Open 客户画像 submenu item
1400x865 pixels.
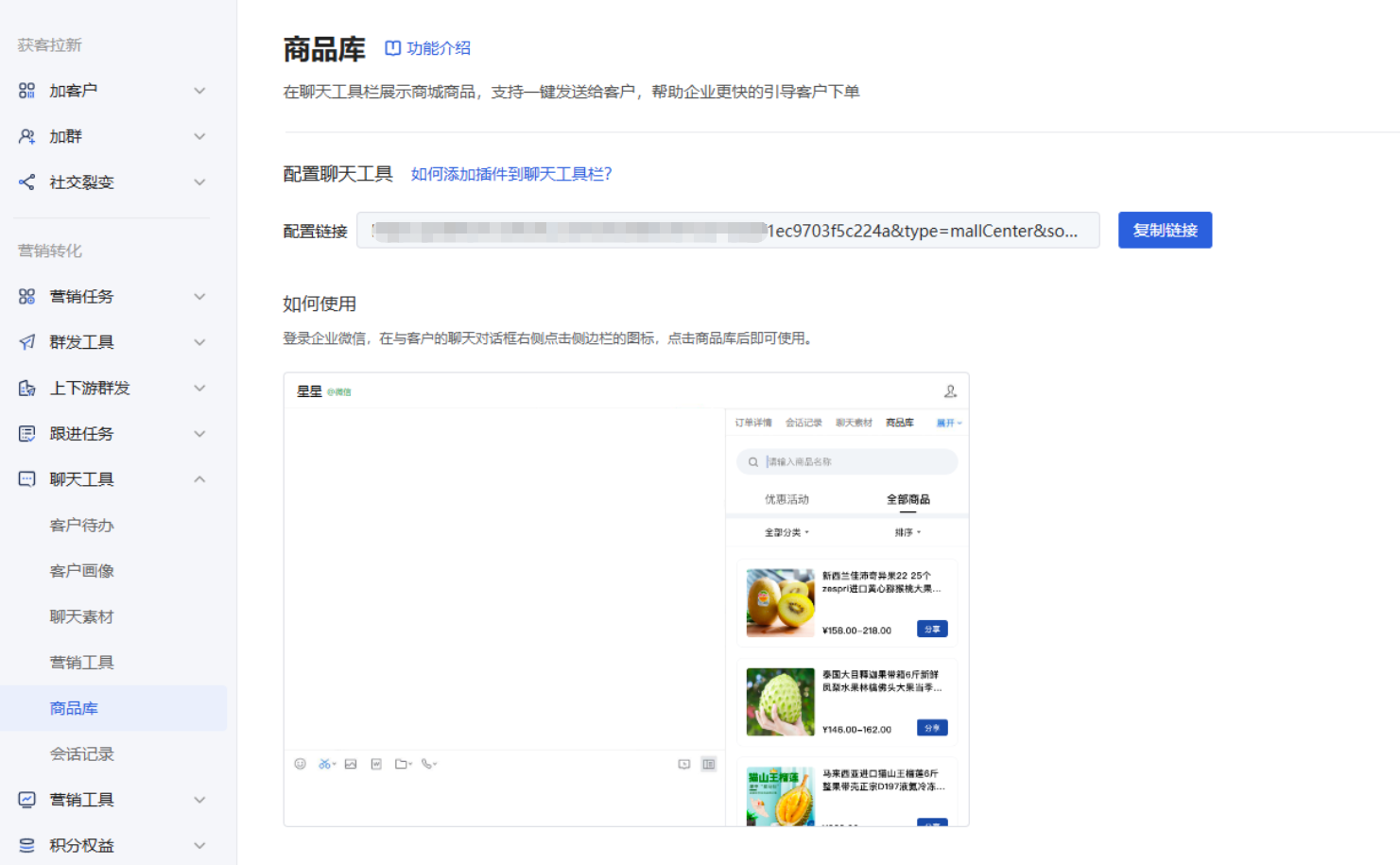81,571
